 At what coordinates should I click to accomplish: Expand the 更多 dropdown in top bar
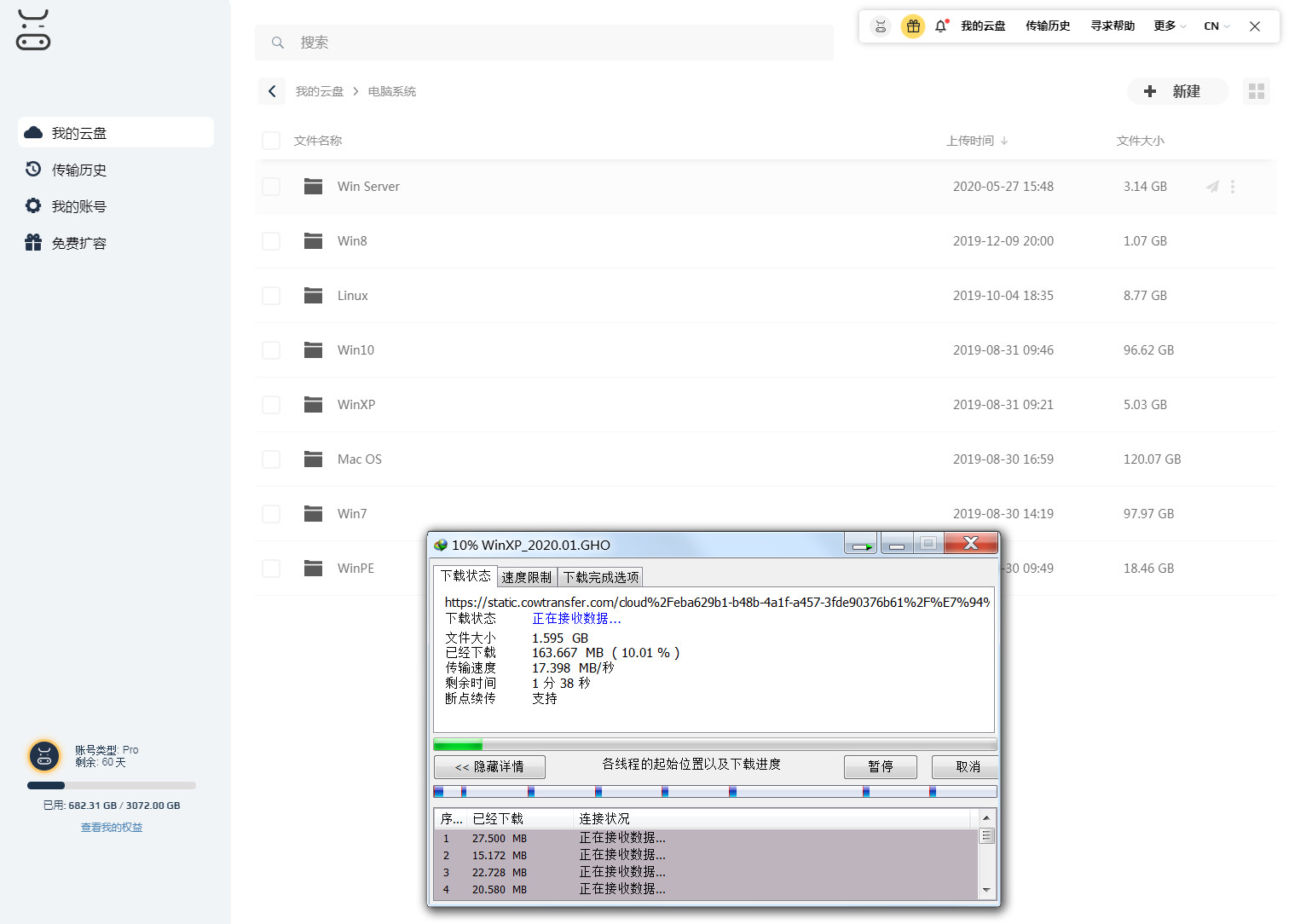click(1170, 26)
